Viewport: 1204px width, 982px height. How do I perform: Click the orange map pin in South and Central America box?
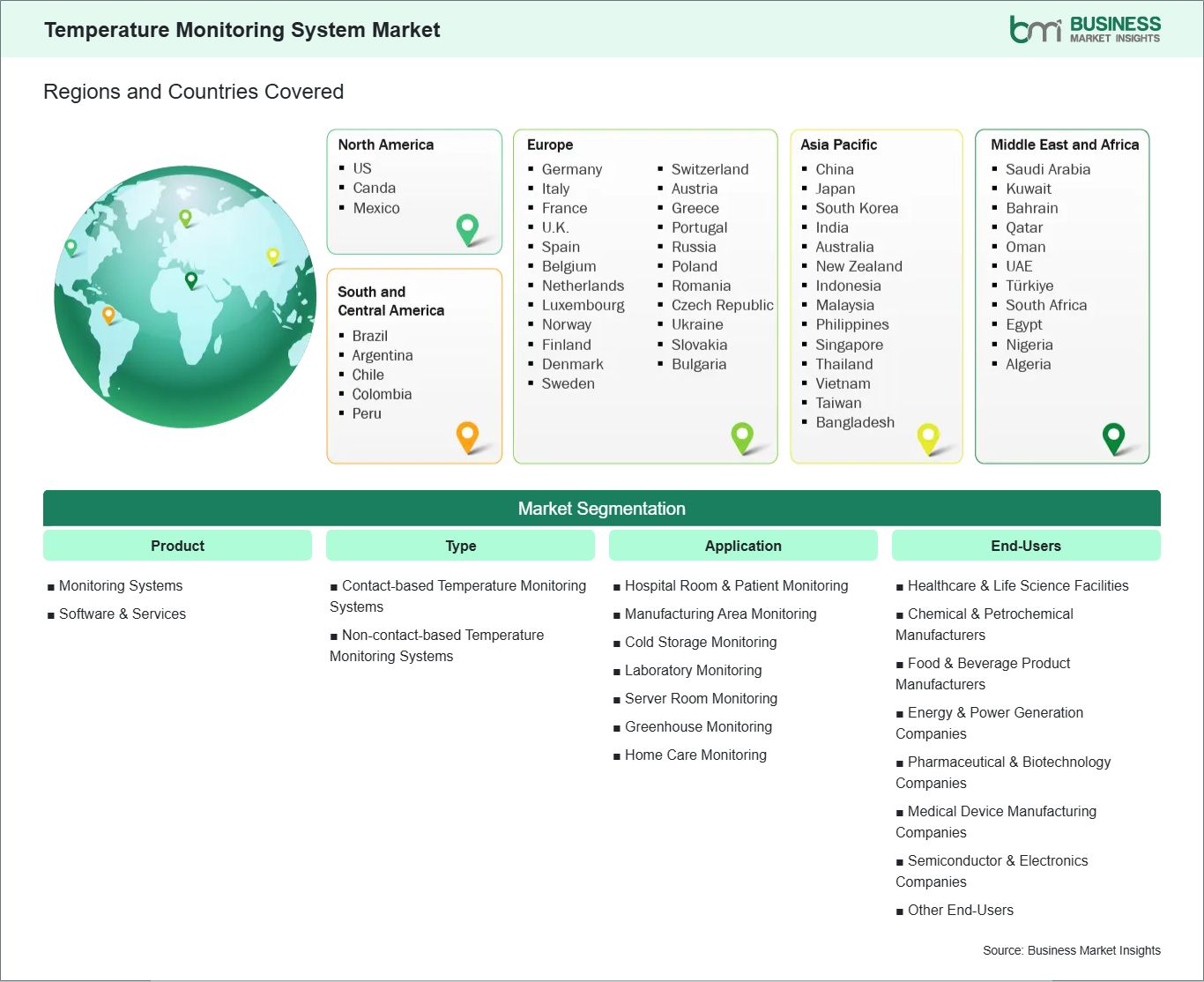(x=467, y=437)
